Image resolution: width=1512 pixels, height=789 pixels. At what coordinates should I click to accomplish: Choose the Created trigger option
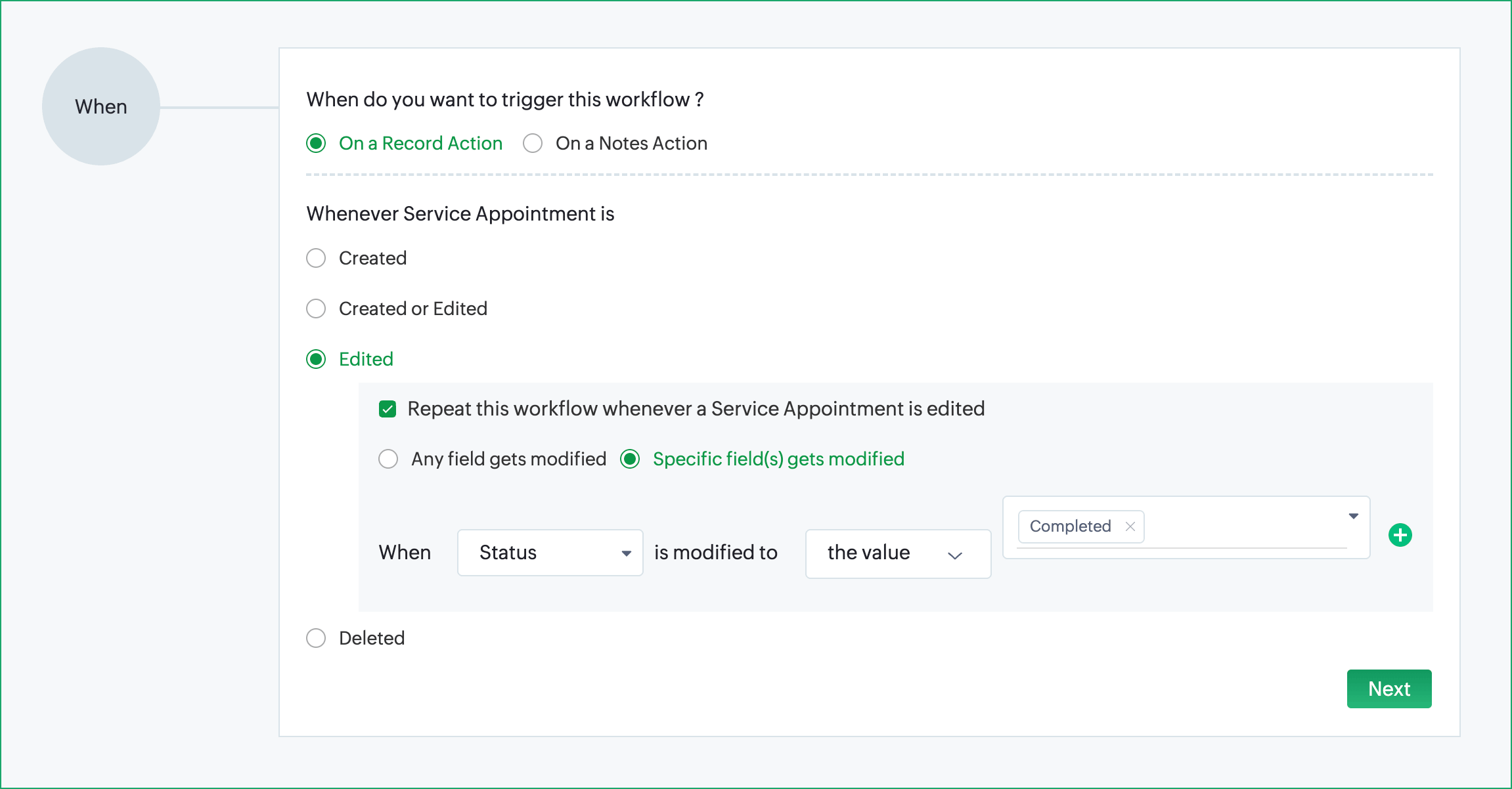(x=316, y=258)
